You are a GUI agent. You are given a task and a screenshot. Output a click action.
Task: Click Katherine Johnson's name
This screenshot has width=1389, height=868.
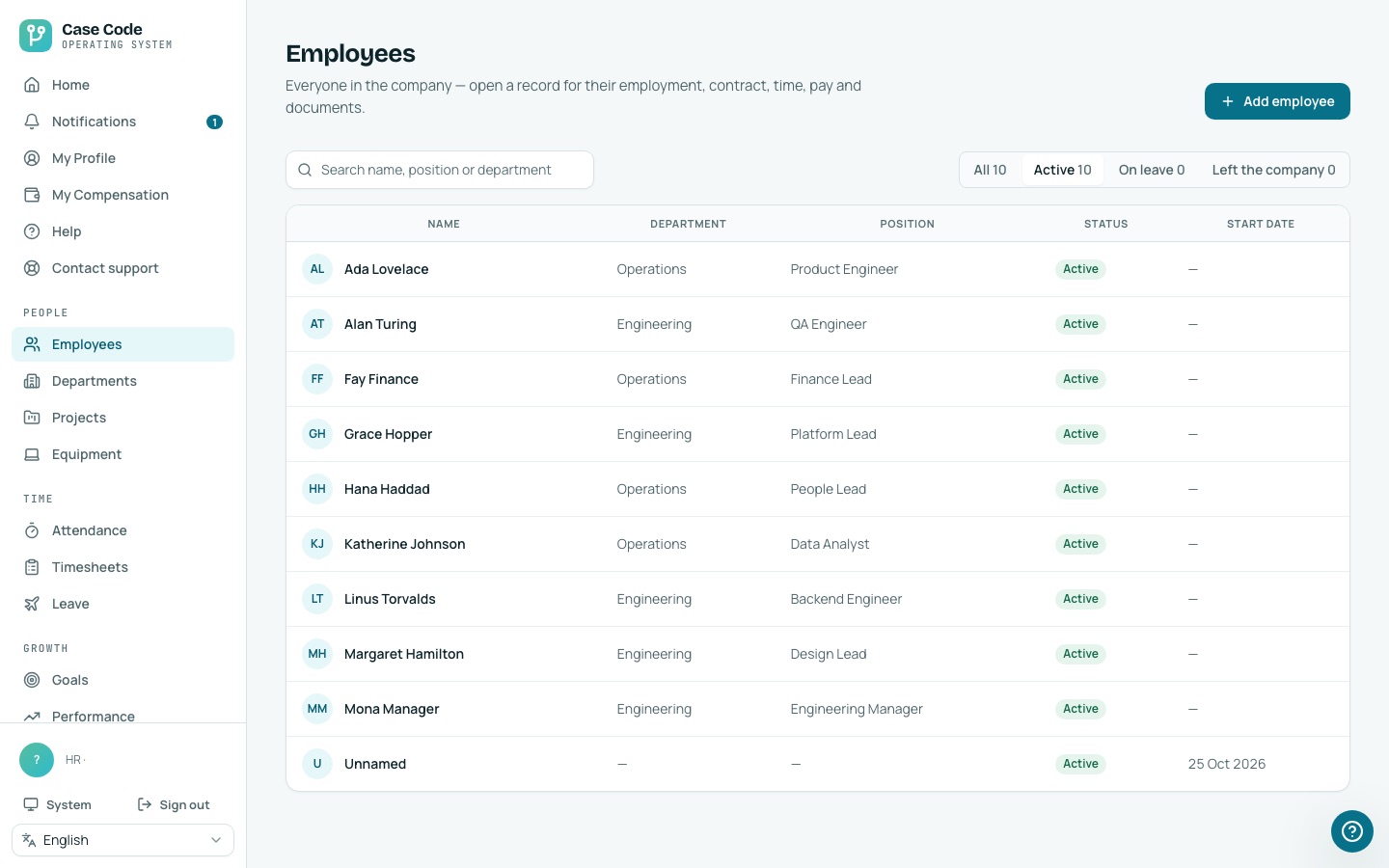(x=405, y=544)
